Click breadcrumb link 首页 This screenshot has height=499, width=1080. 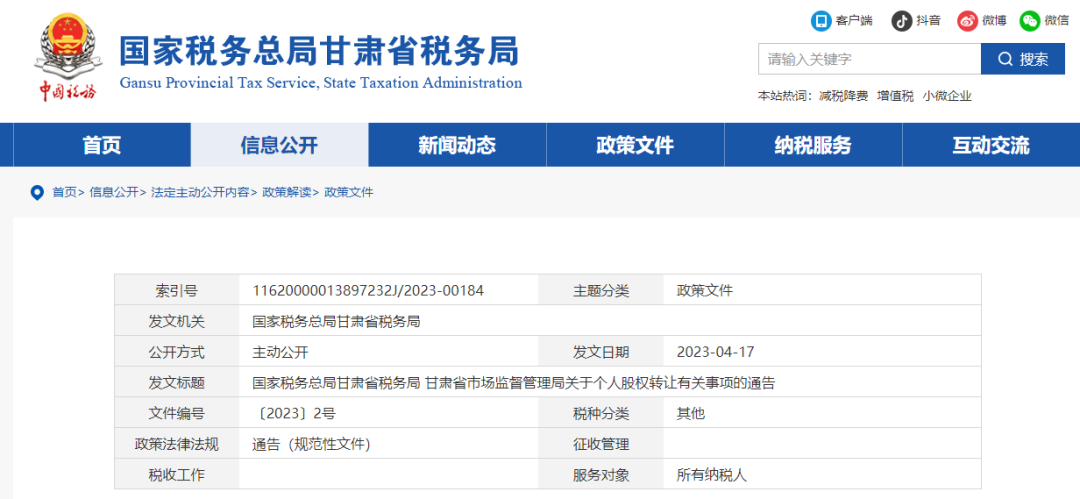click(65, 193)
